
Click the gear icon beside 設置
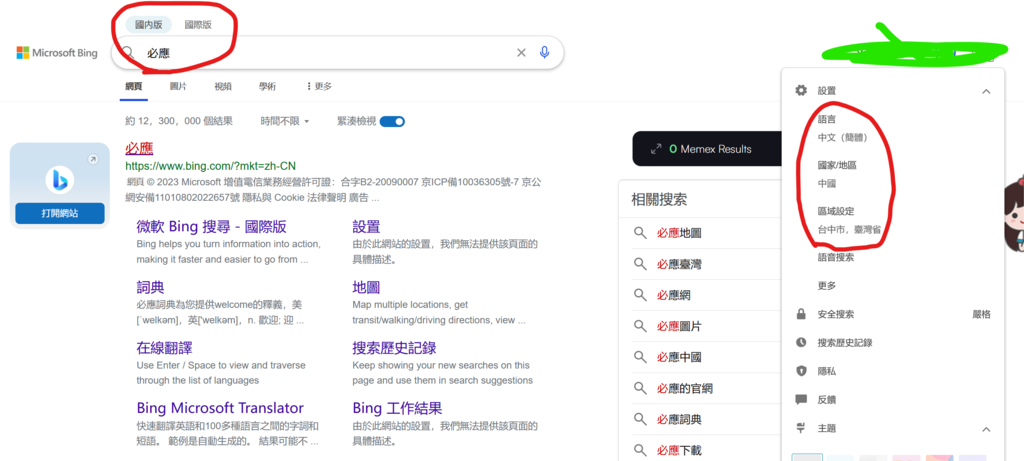pos(801,91)
